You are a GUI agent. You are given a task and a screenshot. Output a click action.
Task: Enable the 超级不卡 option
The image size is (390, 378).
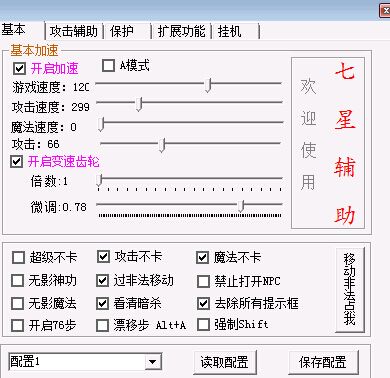(x=18, y=257)
